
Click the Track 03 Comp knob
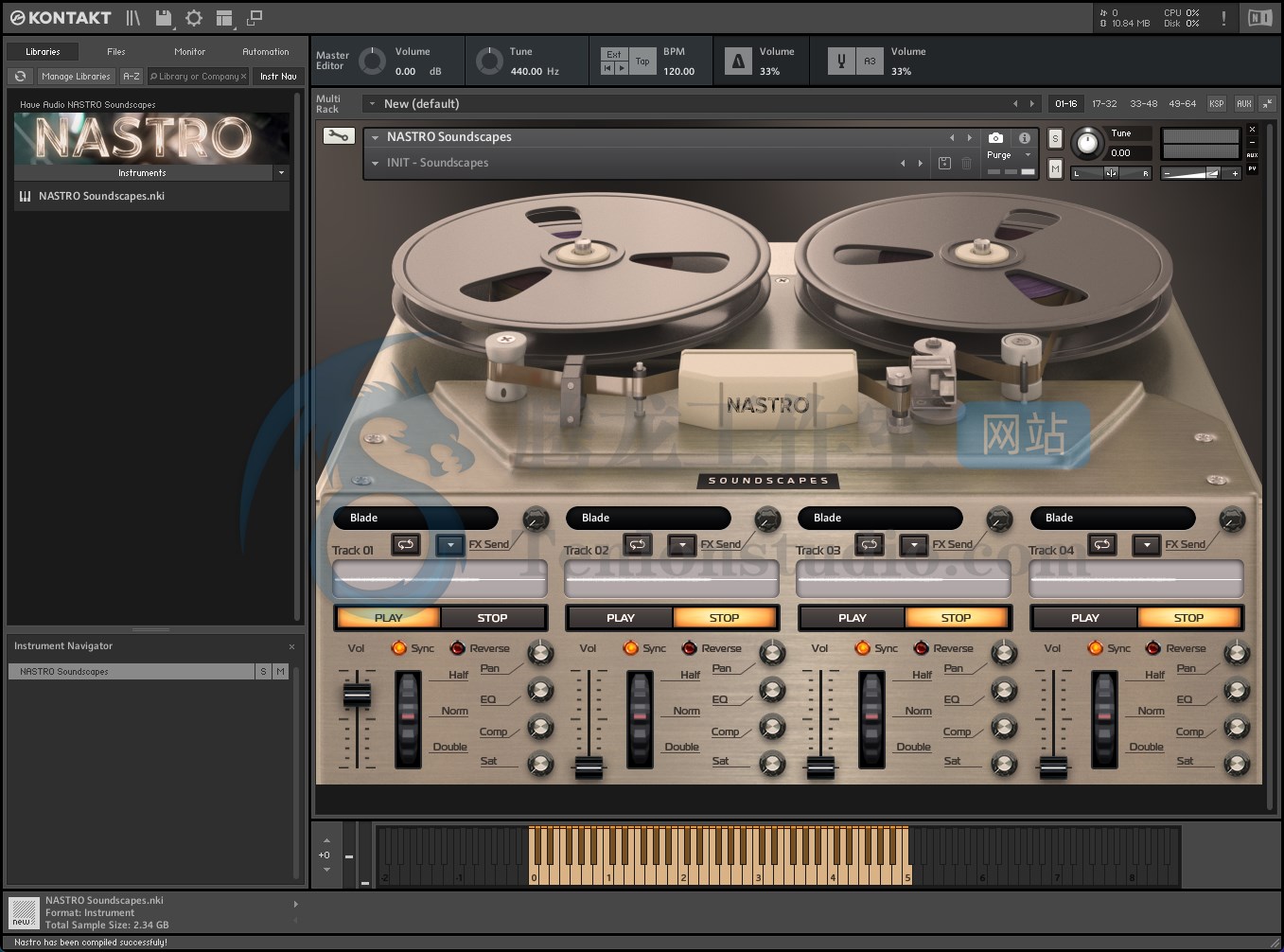[x=1004, y=727]
